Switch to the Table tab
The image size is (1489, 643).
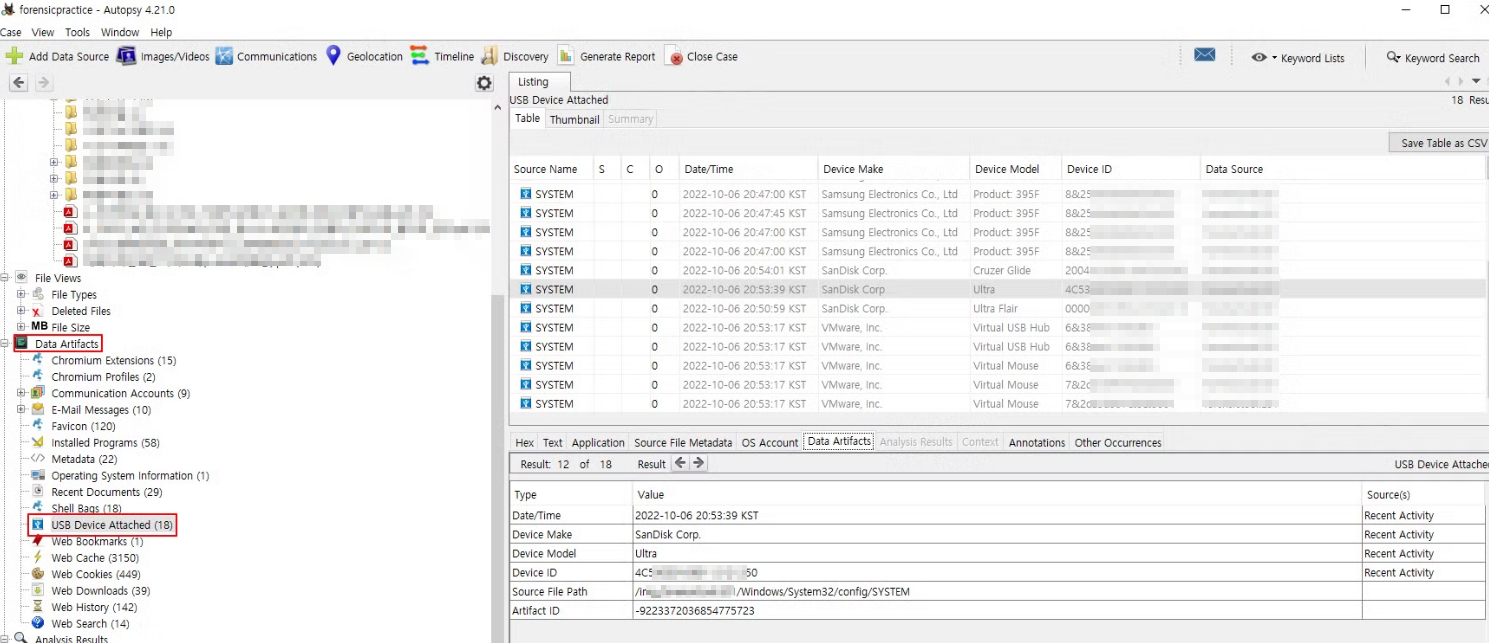(x=527, y=118)
